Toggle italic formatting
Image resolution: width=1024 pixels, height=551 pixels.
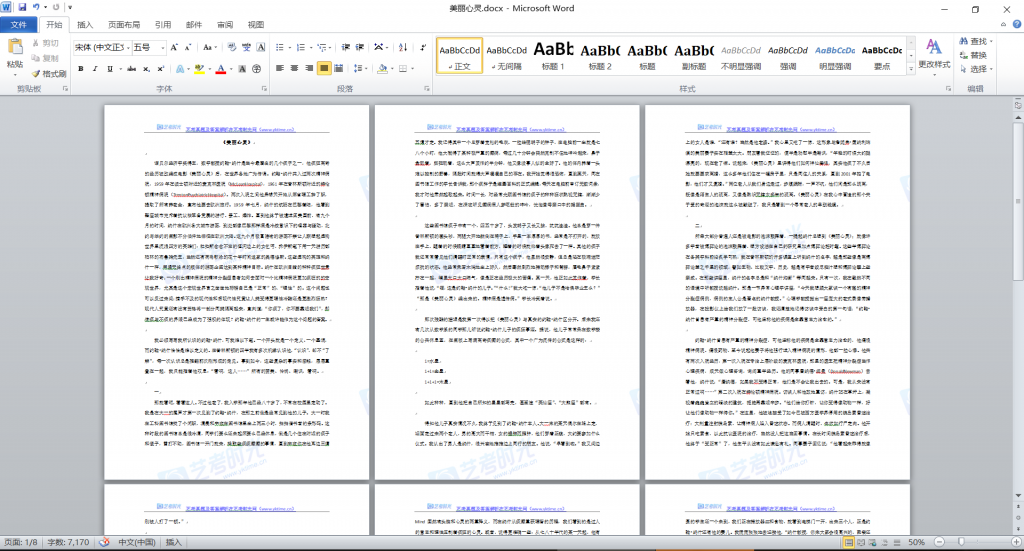pos(95,69)
